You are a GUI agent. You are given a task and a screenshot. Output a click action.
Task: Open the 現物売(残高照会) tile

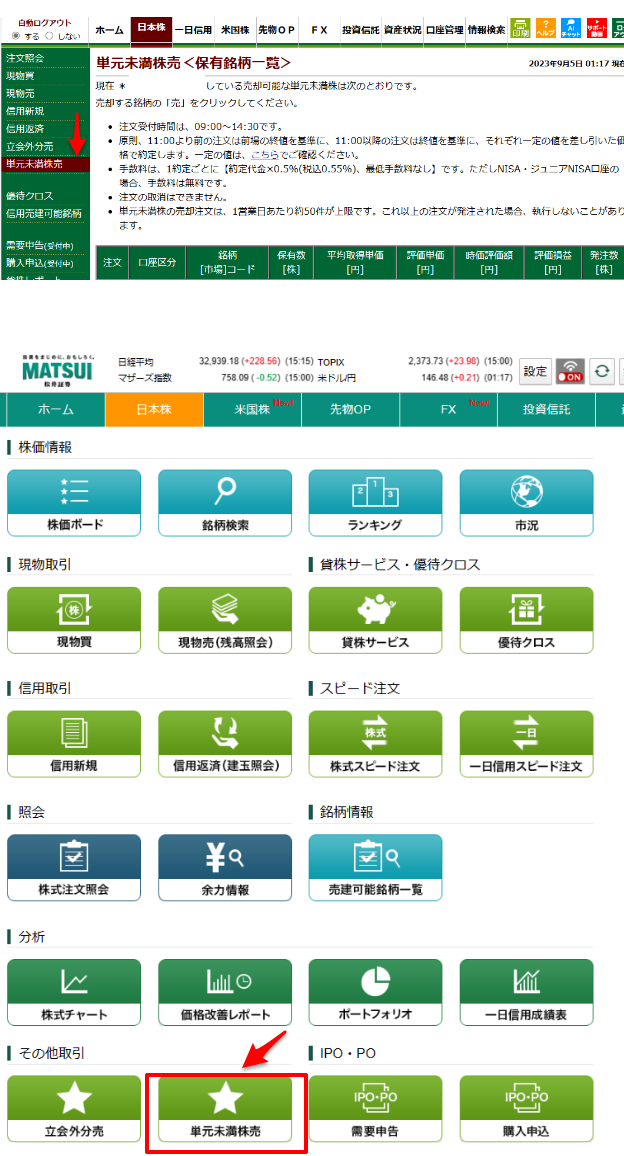225,620
